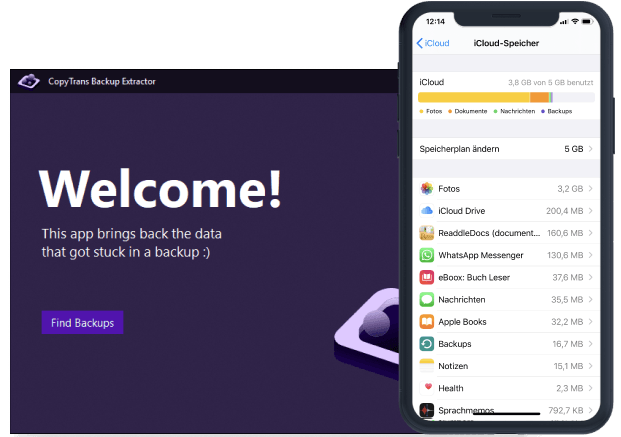Click the 3,2 GB Fotos size
Viewport: 621px width, 437px height.
click(570, 189)
